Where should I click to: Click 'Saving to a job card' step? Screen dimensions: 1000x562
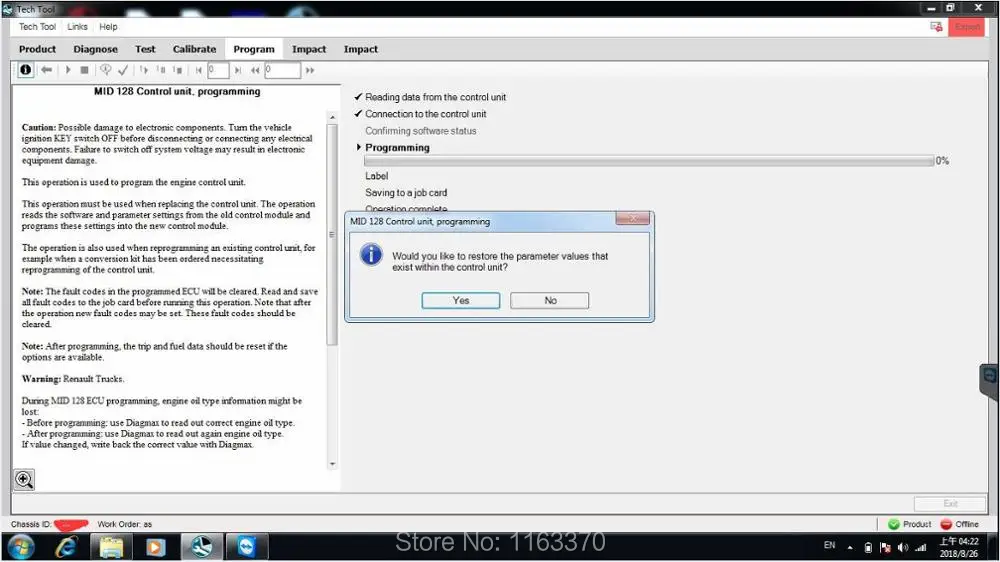click(406, 193)
